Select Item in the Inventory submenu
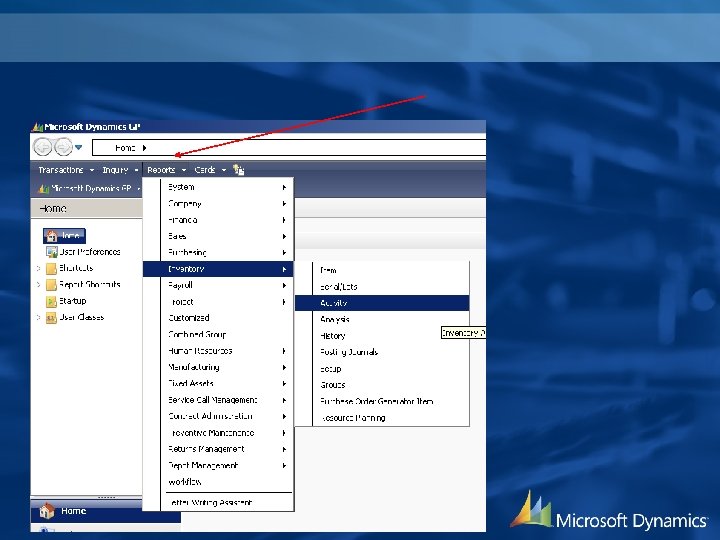 (382, 270)
